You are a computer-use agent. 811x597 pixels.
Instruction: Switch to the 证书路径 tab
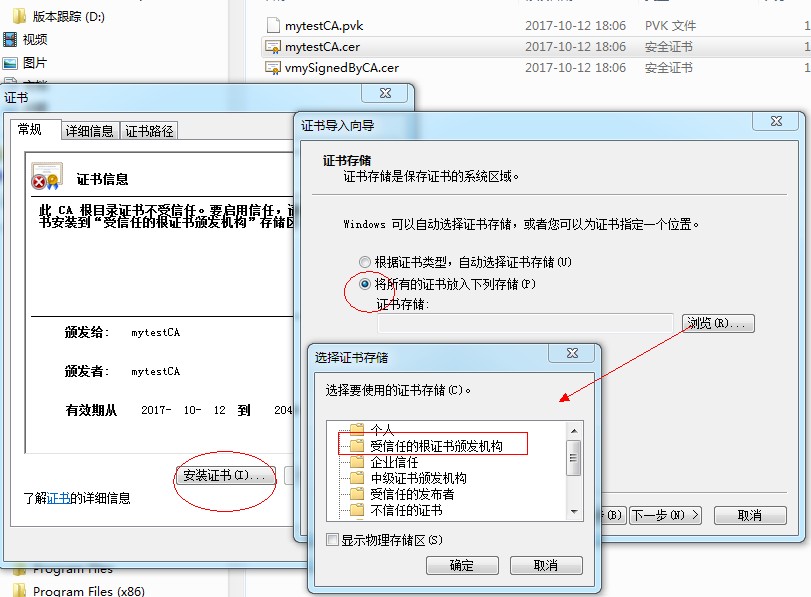point(149,131)
